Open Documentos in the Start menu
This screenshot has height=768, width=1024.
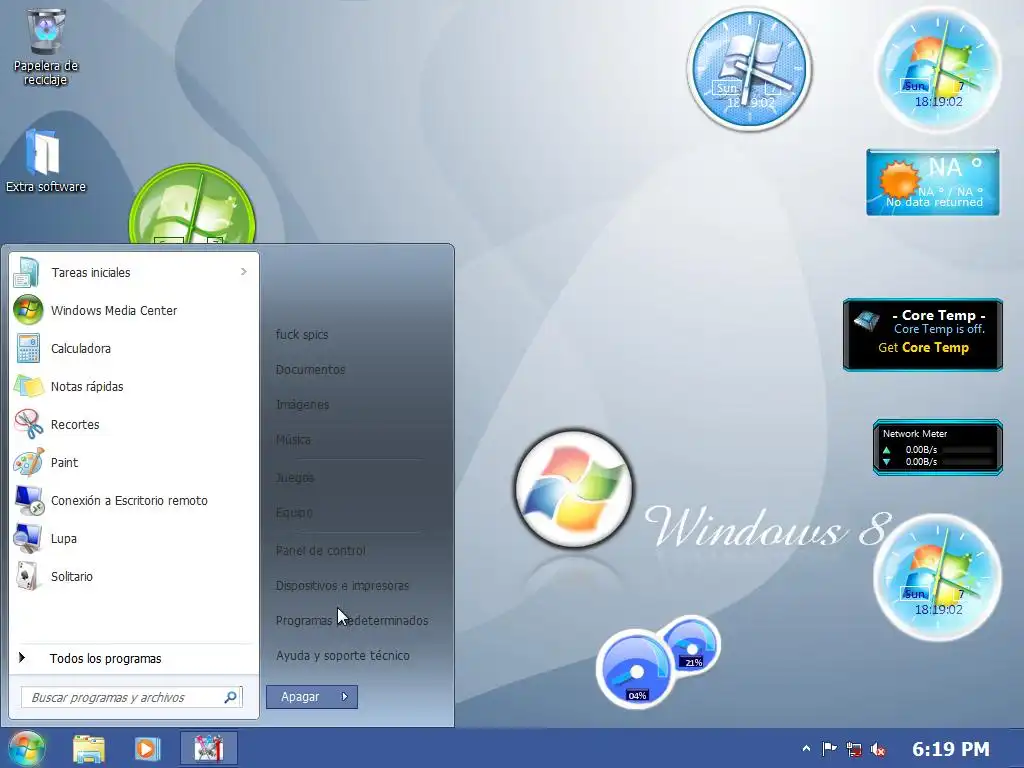coord(310,370)
